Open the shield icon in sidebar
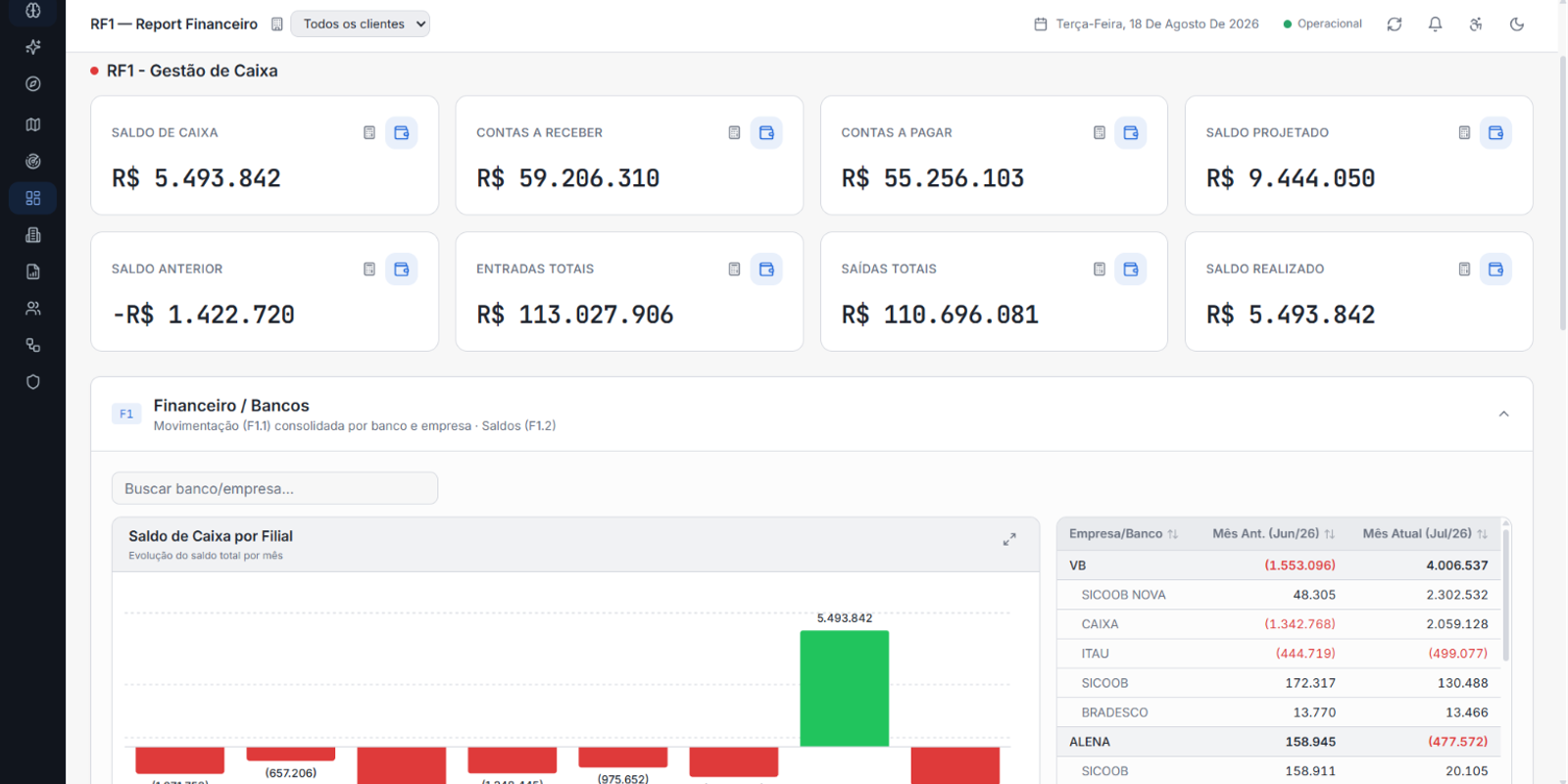This screenshot has height=784, width=1568. (x=33, y=382)
